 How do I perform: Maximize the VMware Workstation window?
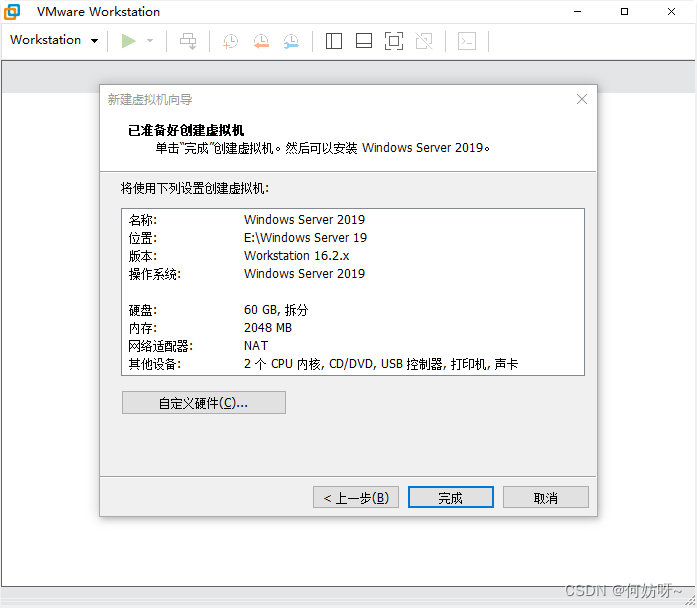pos(625,12)
